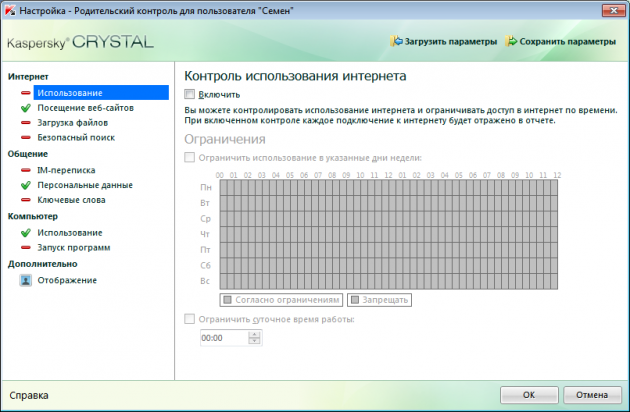This screenshot has width=630, height=412.
Task: Open the Справка help link
Action: [29, 396]
